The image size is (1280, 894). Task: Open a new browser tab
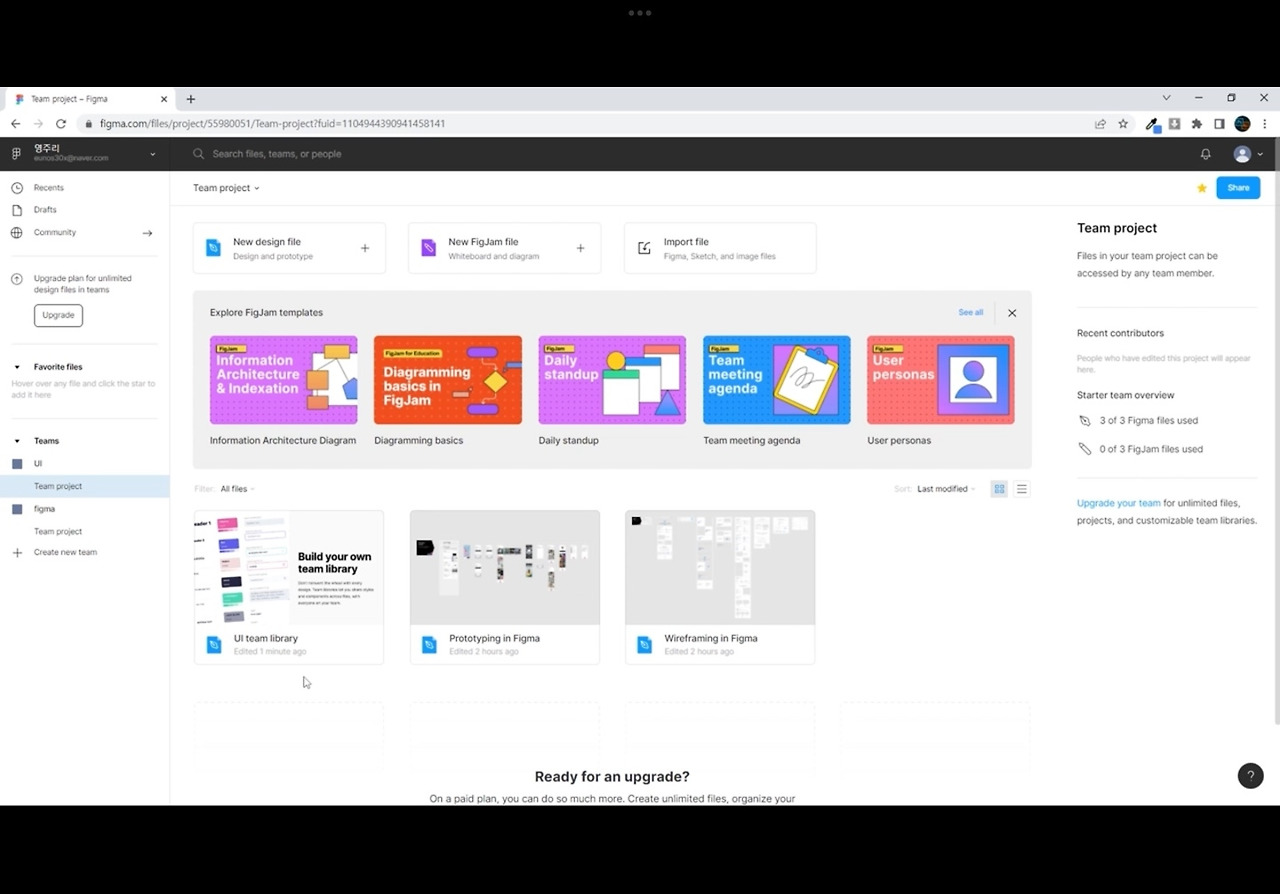point(190,99)
